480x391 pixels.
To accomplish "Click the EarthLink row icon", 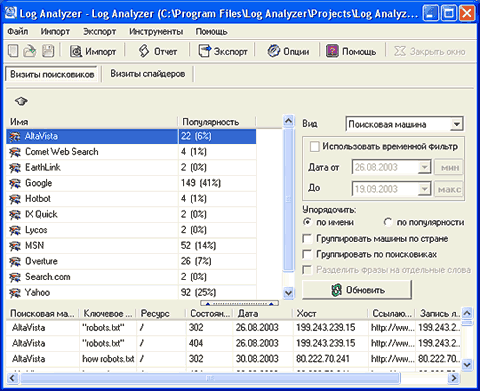I will click(x=15, y=168).
